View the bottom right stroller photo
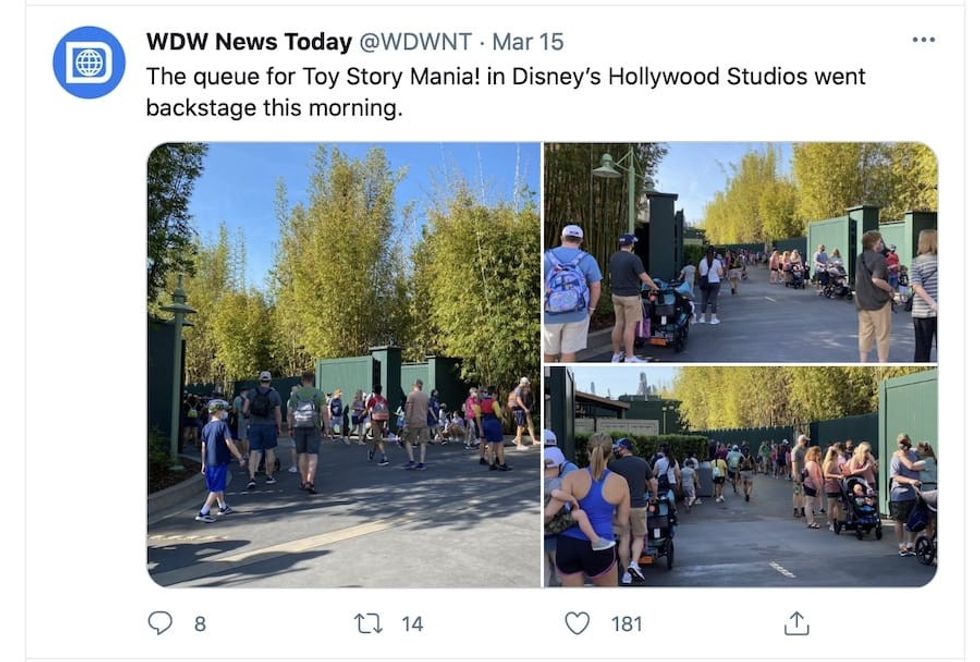The image size is (980, 662). [x=741, y=476]
